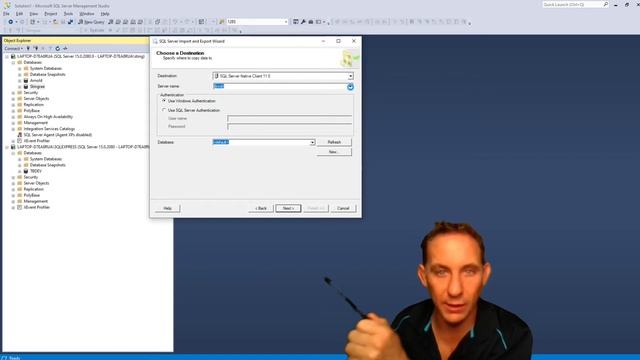Click the Quick Launch magnifier icon

[x=606, y=4]
